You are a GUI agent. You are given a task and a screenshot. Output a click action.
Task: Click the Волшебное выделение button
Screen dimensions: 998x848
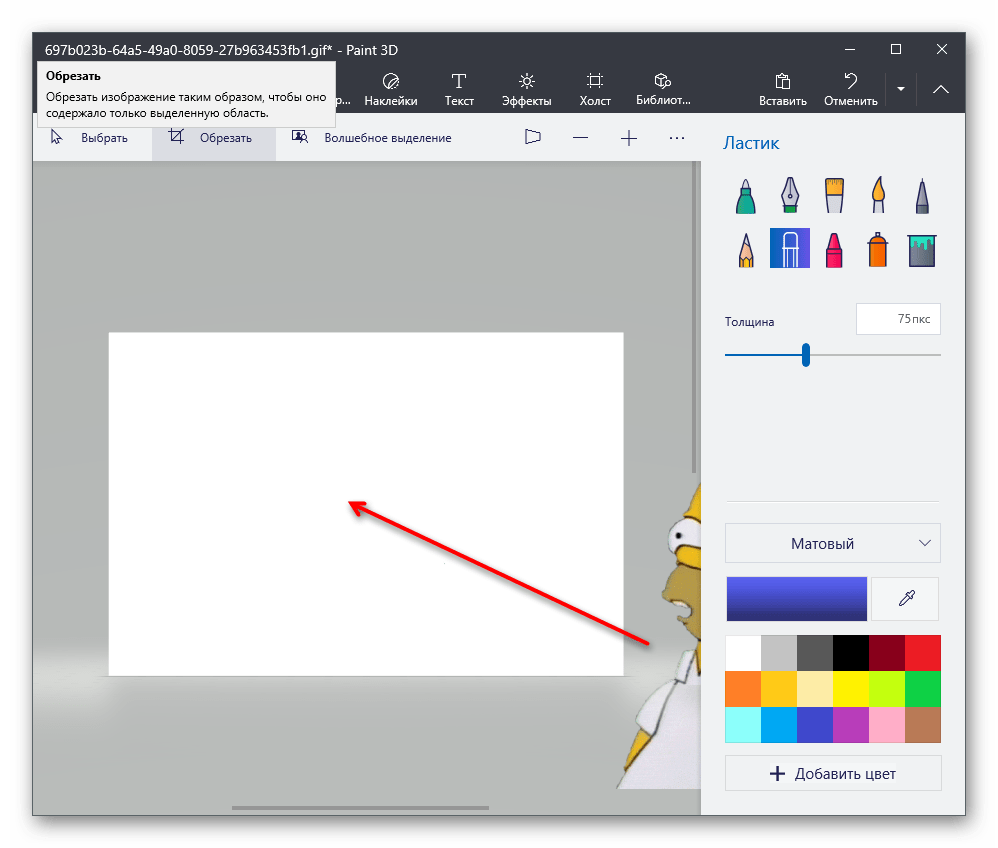click(372, 138)
